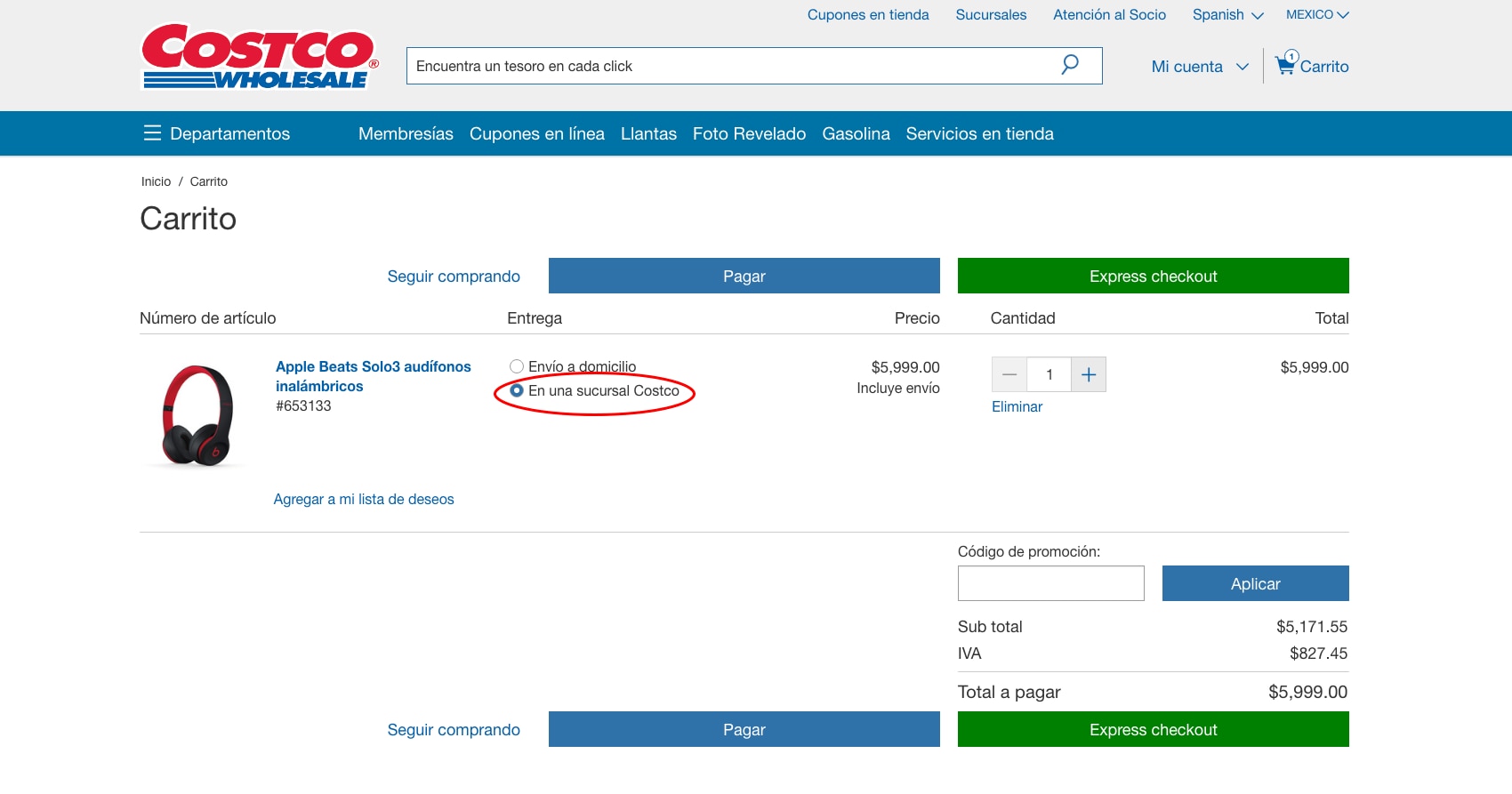Open Membresías menu item
Viewport: 1512px width, 794px height.
coord(406,133)
